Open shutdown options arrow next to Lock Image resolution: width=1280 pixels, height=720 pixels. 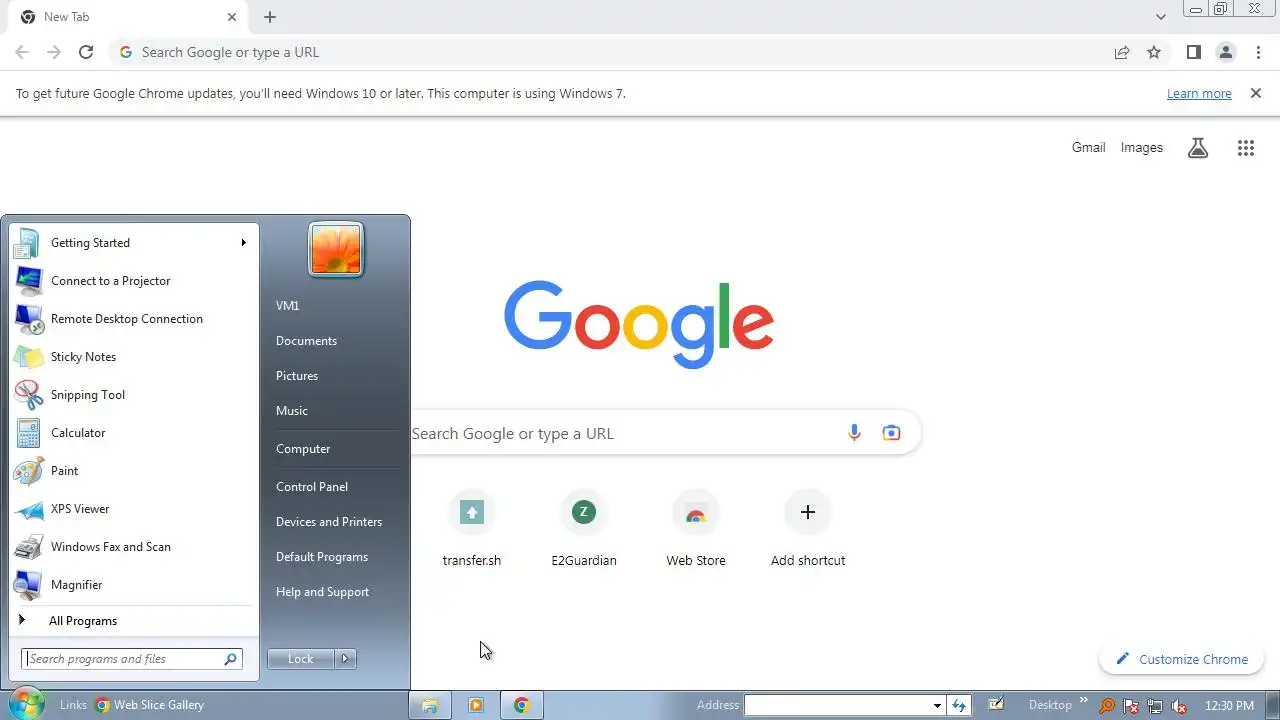click(345, 659)
